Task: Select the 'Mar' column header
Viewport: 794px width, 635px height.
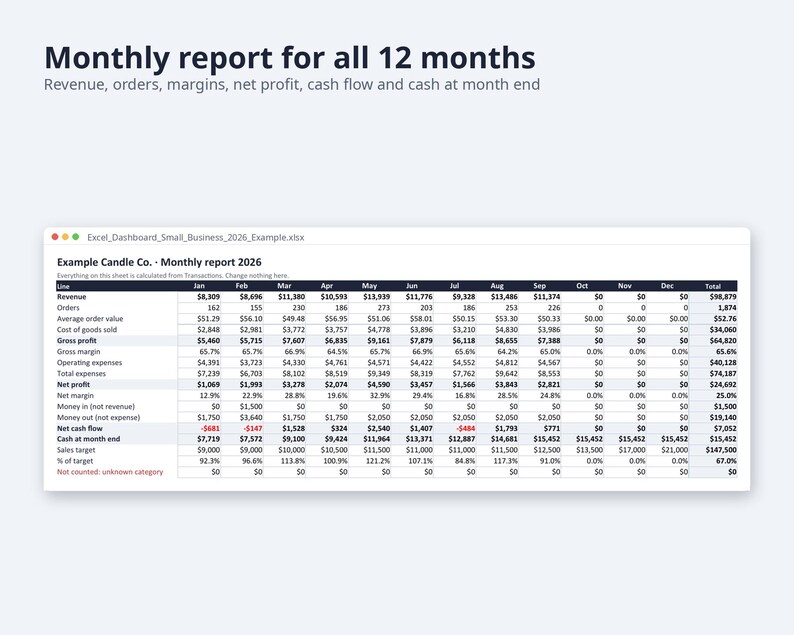Action: (x=284, y=286)
